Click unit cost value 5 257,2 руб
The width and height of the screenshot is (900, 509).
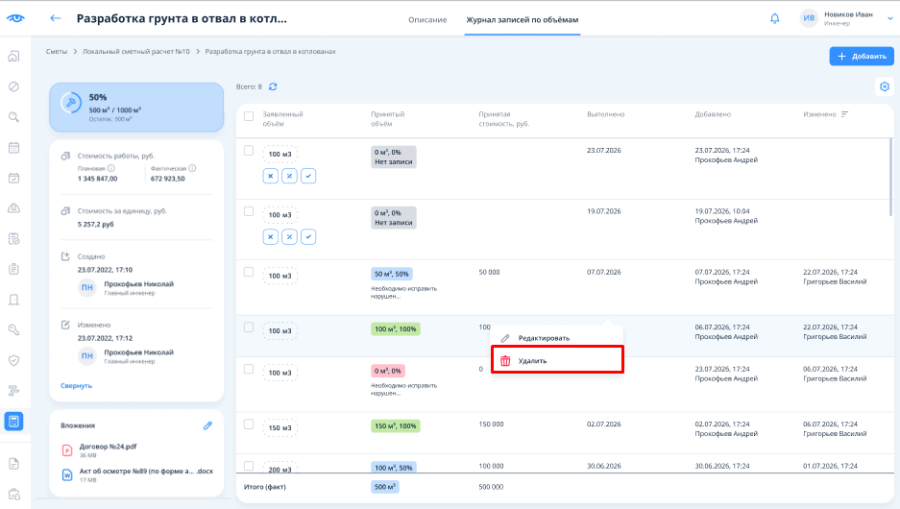tap(96, 224)
